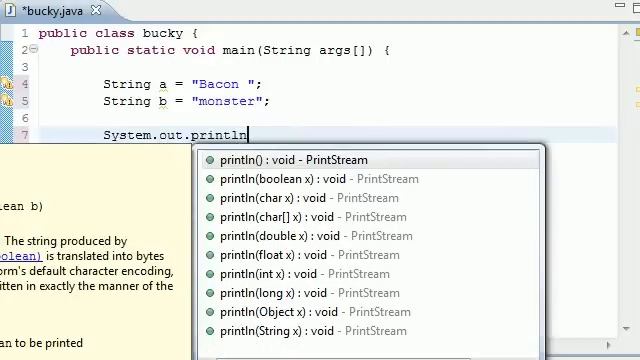The width and height of the screenshot is (640, 360).
Task: Select the bucky.java editor tab
Action: coord(53,11)
